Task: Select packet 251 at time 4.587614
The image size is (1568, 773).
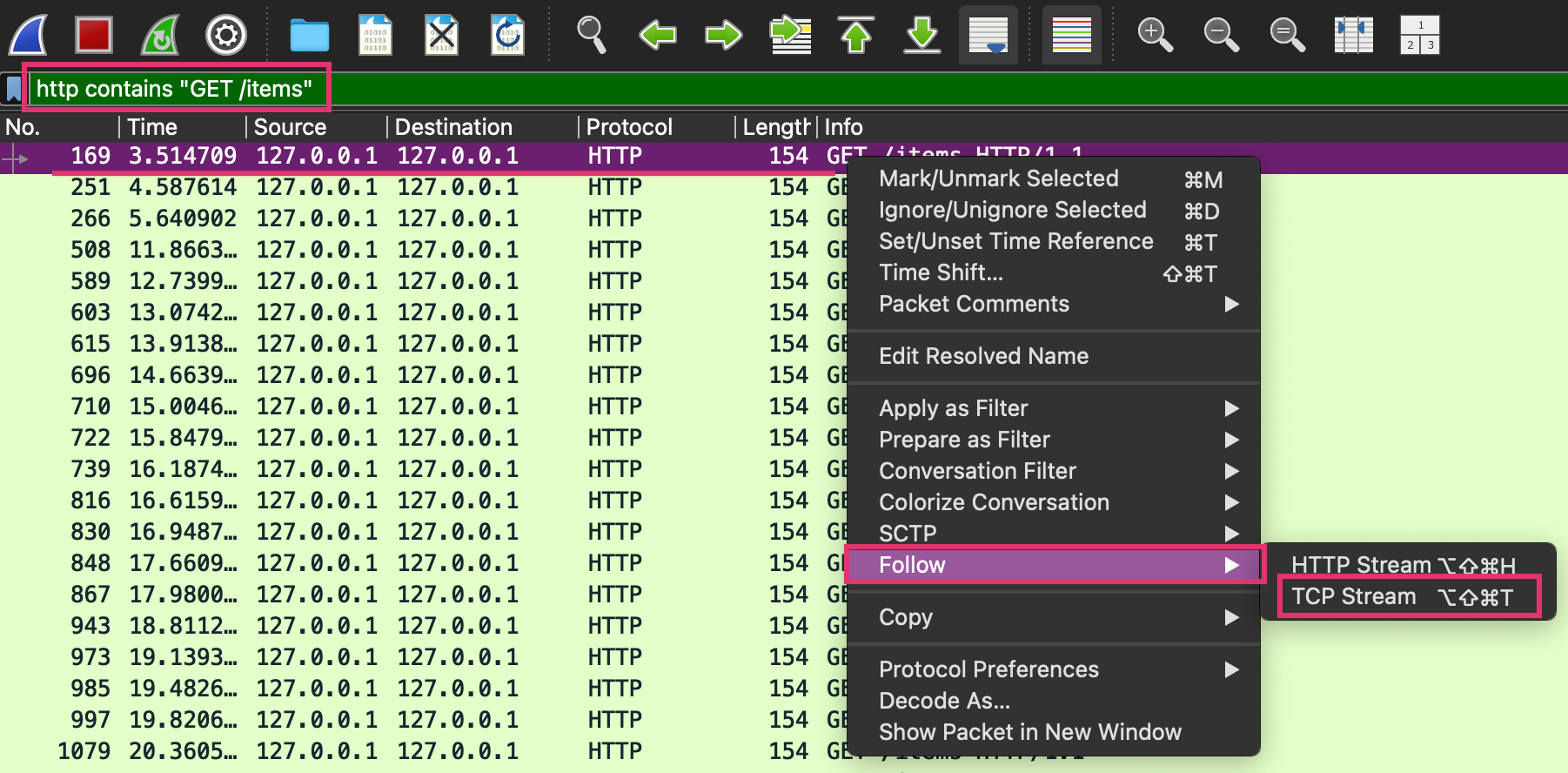Action: click(x=424, y=188)
